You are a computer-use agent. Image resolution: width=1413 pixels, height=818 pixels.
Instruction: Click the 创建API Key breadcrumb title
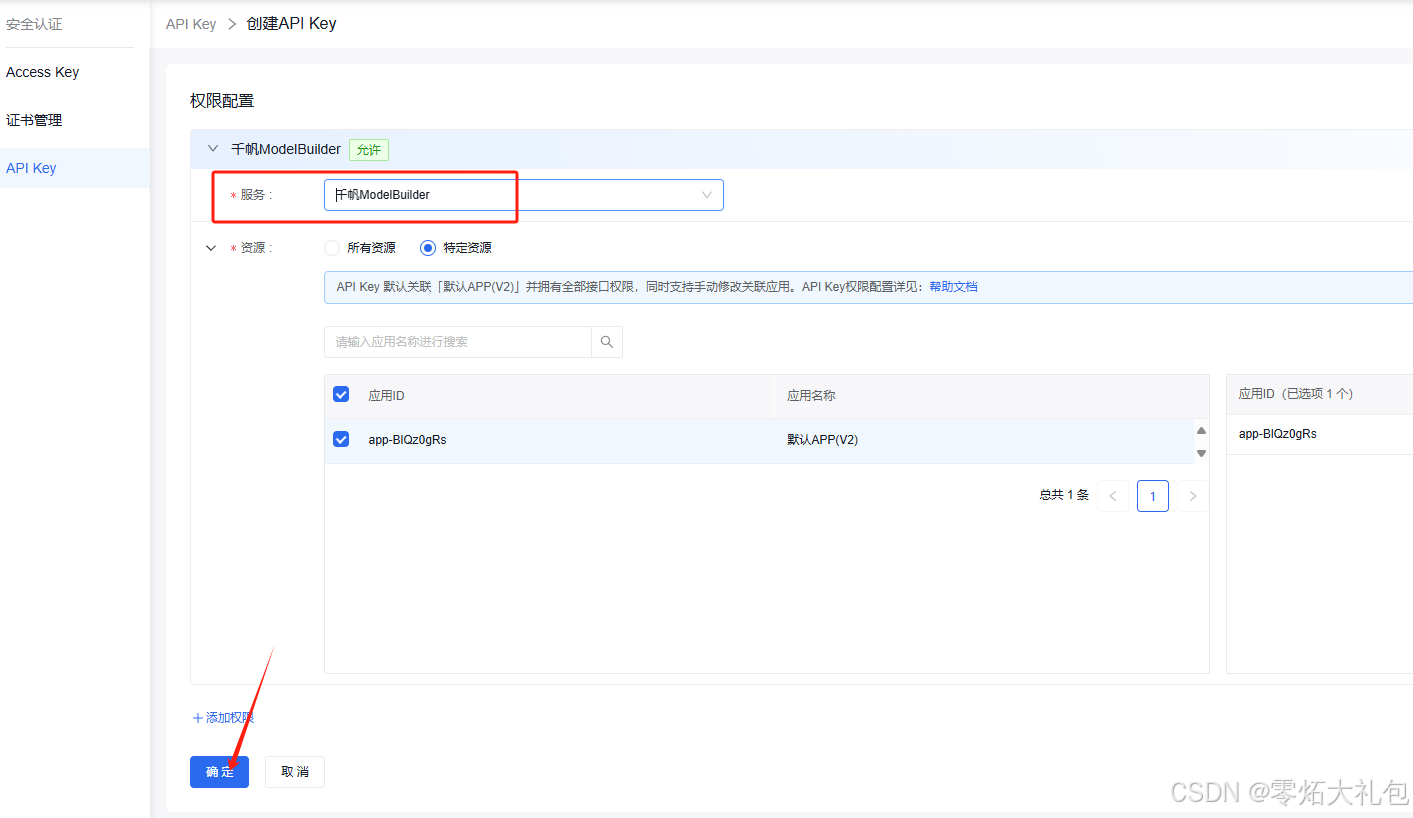tap(291, 24)
